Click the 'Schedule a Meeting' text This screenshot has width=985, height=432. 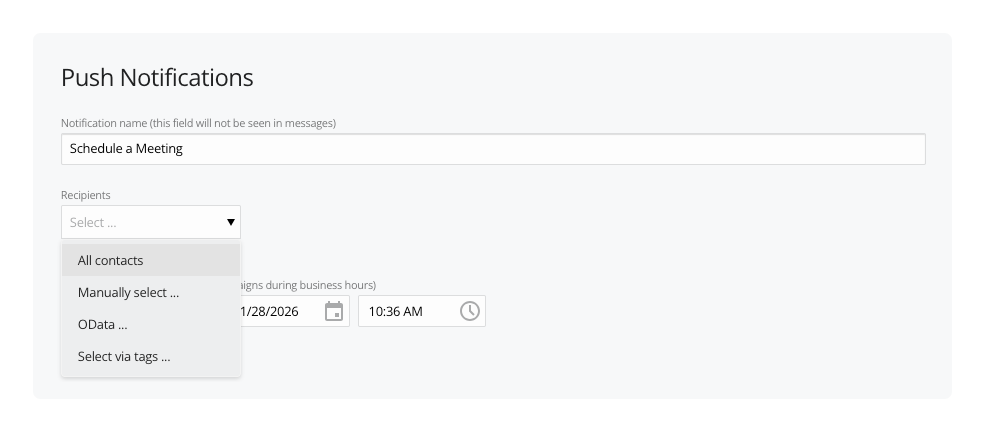[x=126, y=149]
